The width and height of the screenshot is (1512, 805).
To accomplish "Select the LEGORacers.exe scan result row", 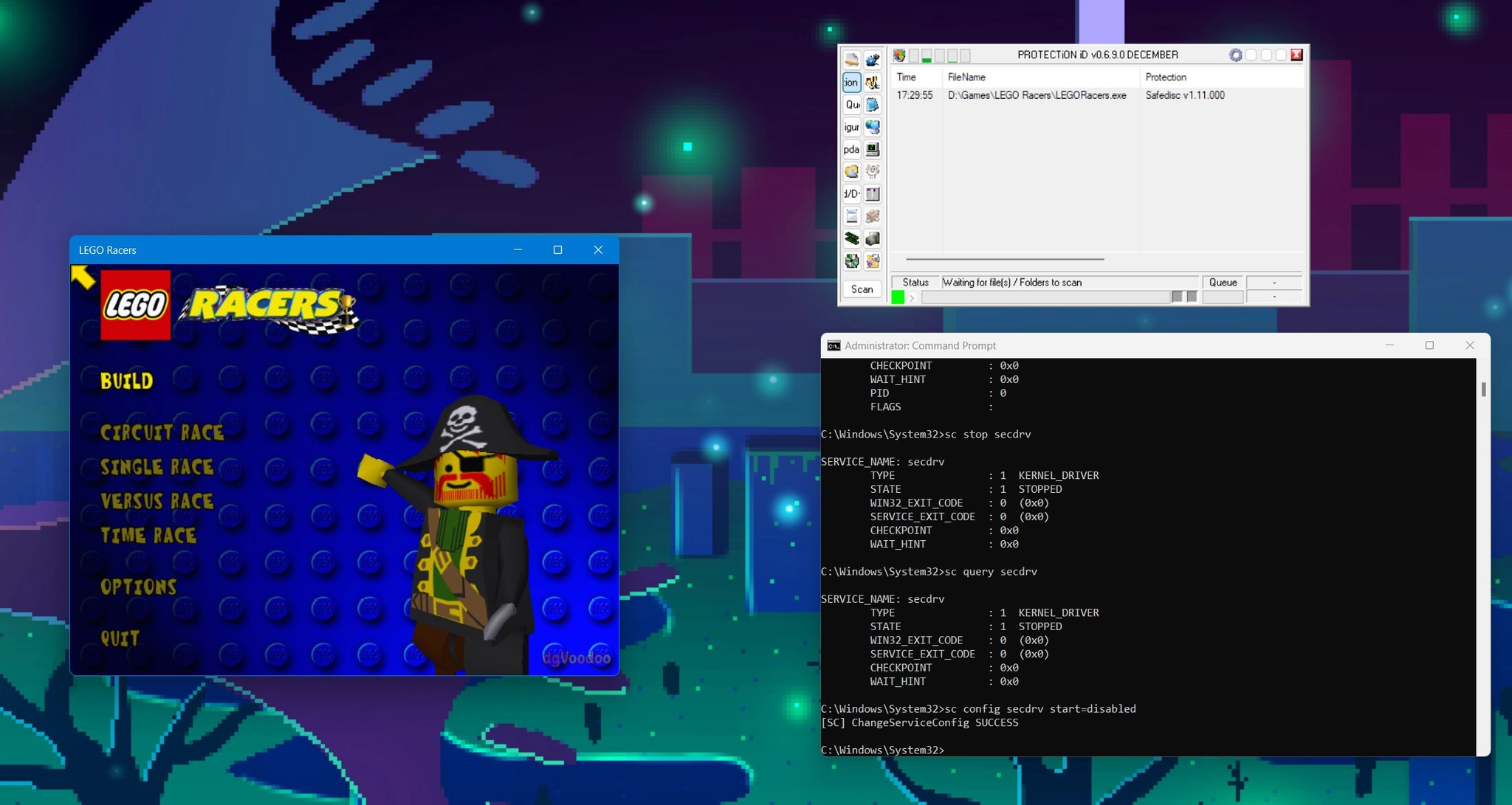I will click(1037, 95).
